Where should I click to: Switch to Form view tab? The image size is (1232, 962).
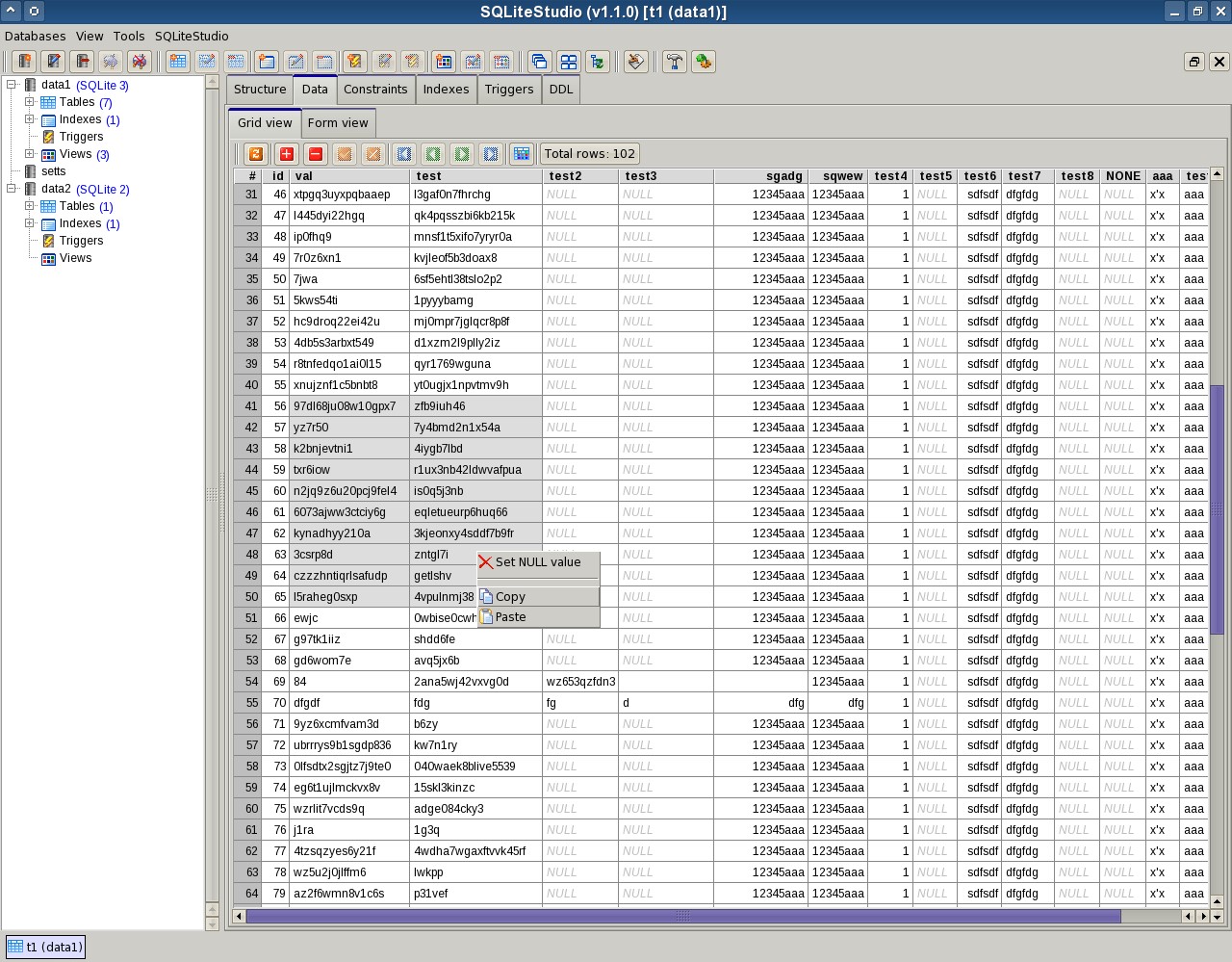337,123
